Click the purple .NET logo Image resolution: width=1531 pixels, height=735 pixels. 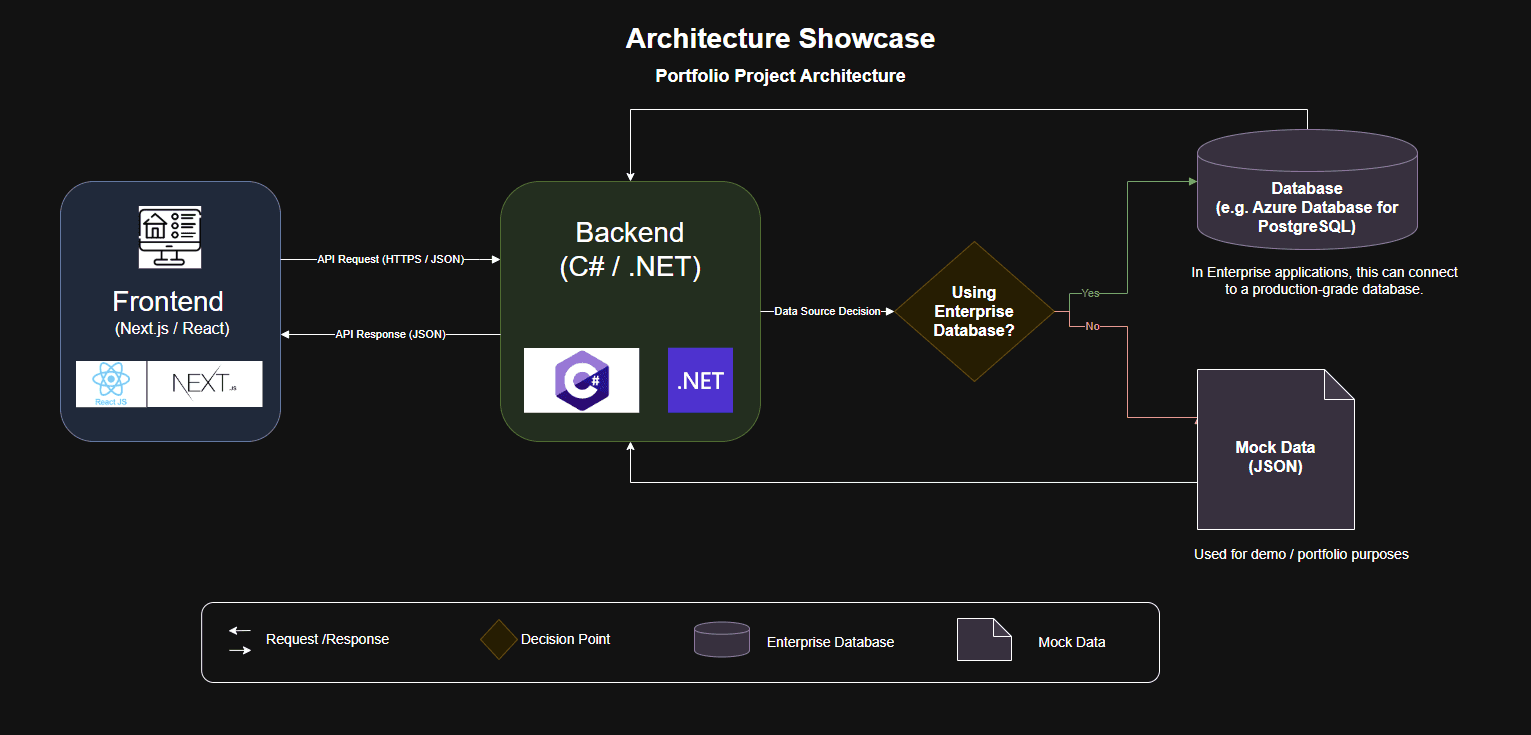[700, 380]
